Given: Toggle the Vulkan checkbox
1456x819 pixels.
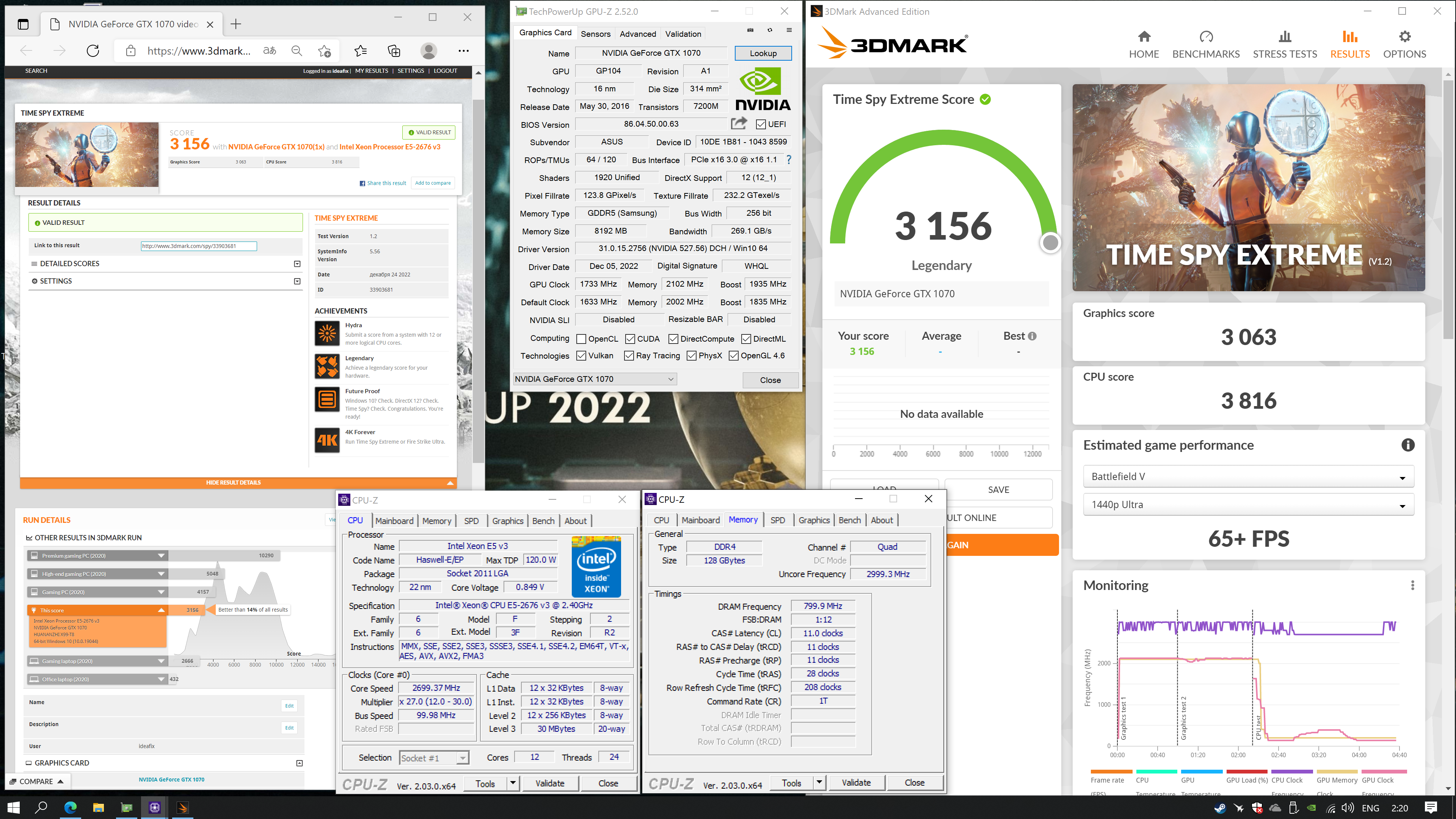Looking at the screenshot, I should (x=581, y=356).
